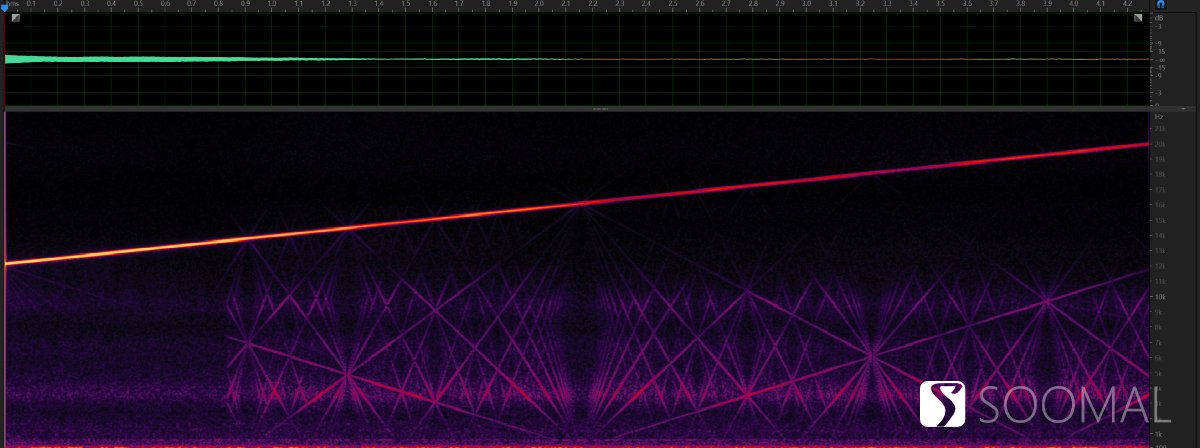Click the 20k label on the frequency scale
The width and height of the screenshot is (1200, 448).
[x=1160, y=144]
